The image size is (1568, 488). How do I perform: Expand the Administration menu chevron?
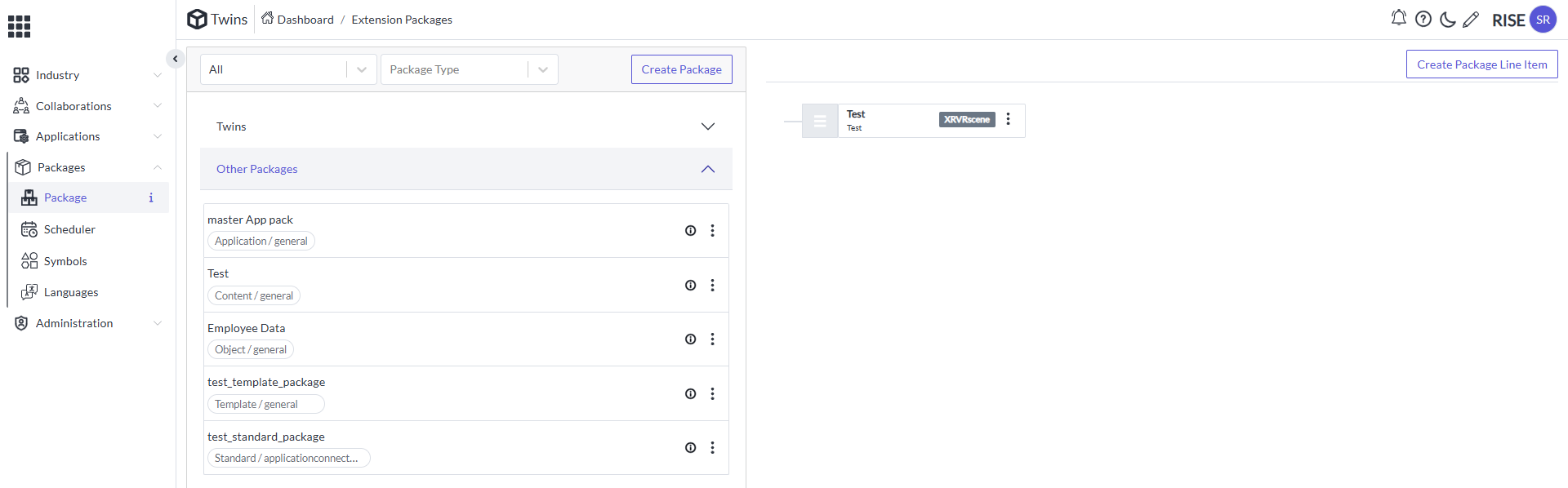click(158, 323)
